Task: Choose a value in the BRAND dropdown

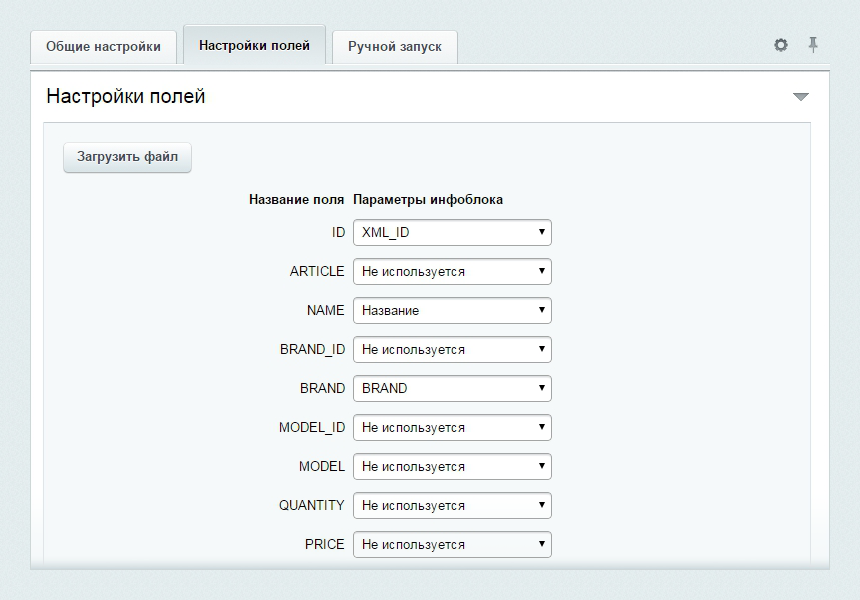Action: pyautogui.click(x=452, y=388)
